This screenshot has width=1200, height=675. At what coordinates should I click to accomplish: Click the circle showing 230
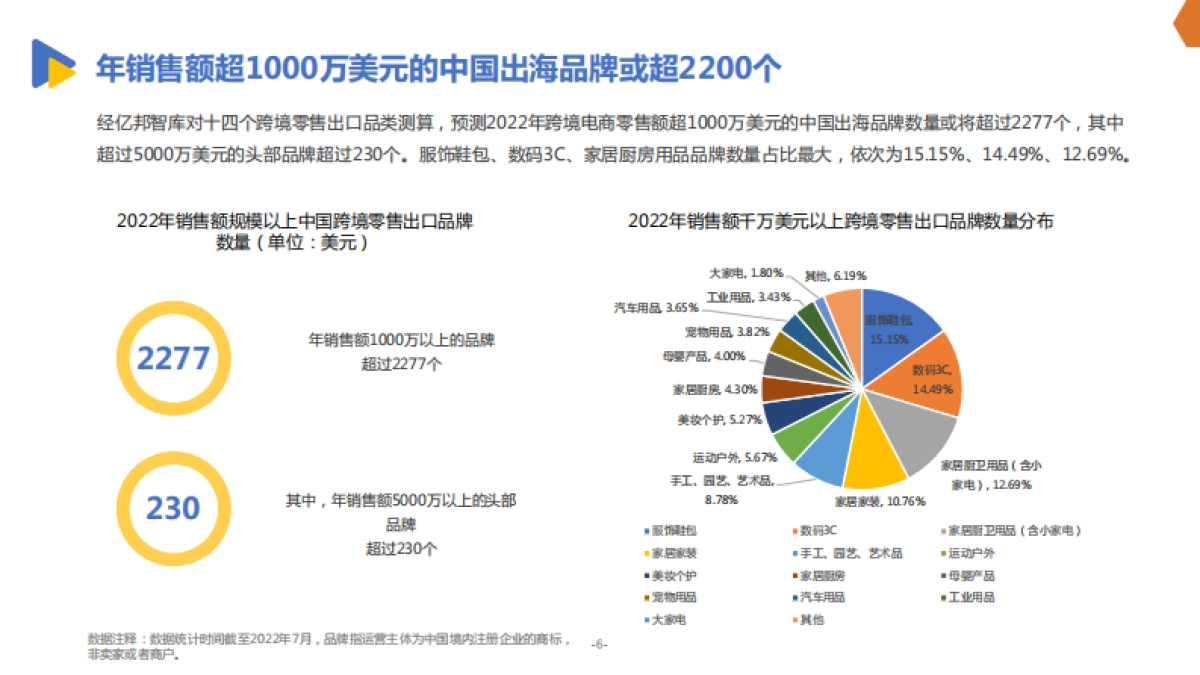tap(172, 508)
